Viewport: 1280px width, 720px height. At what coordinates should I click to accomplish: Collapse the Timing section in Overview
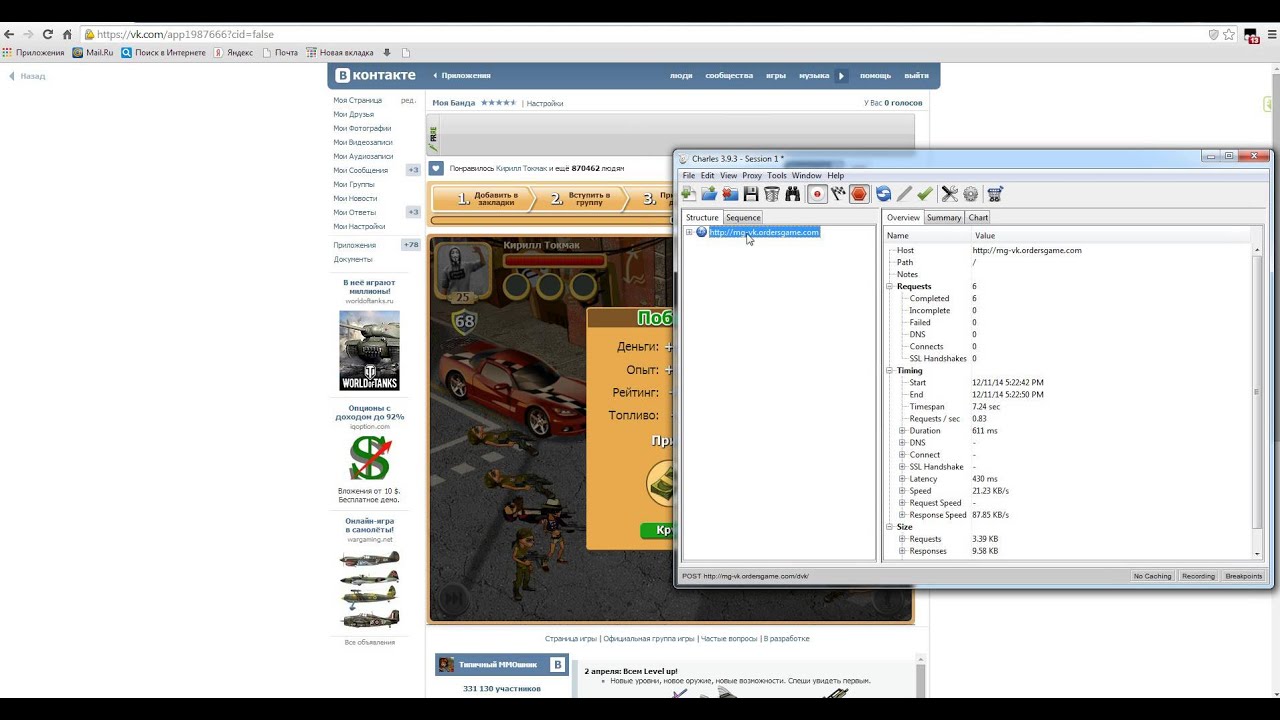click(x=890, y=370)
